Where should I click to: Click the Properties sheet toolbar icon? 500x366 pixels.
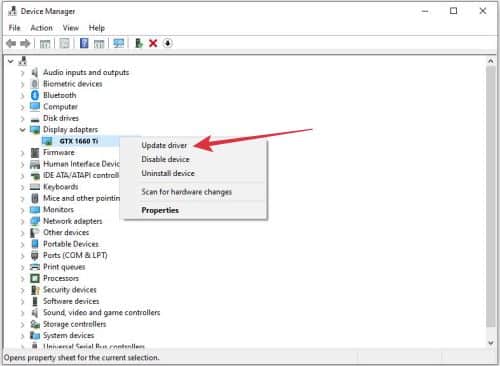(64, 43)
